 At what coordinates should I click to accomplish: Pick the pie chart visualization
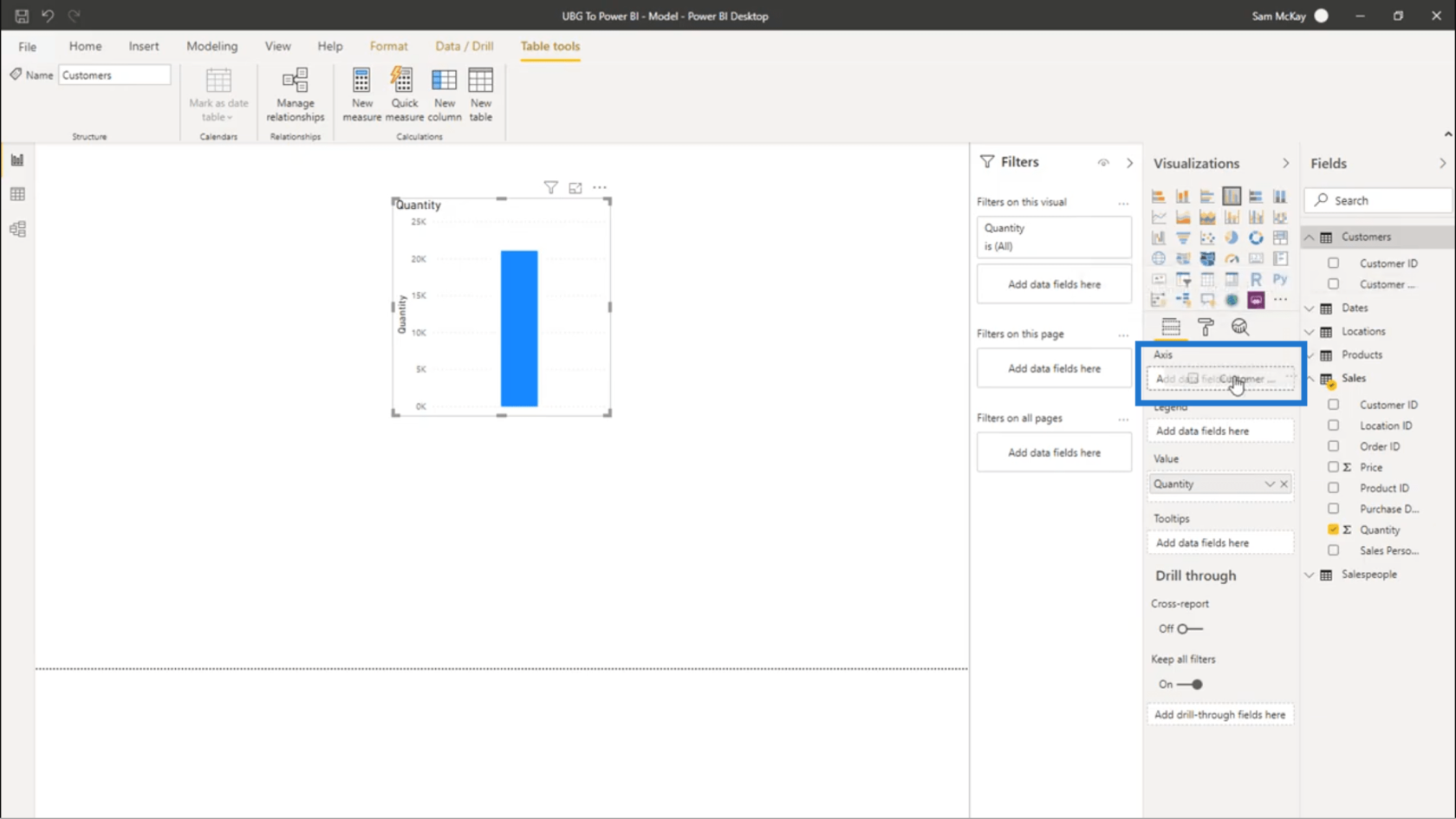tap(1232, 238)
